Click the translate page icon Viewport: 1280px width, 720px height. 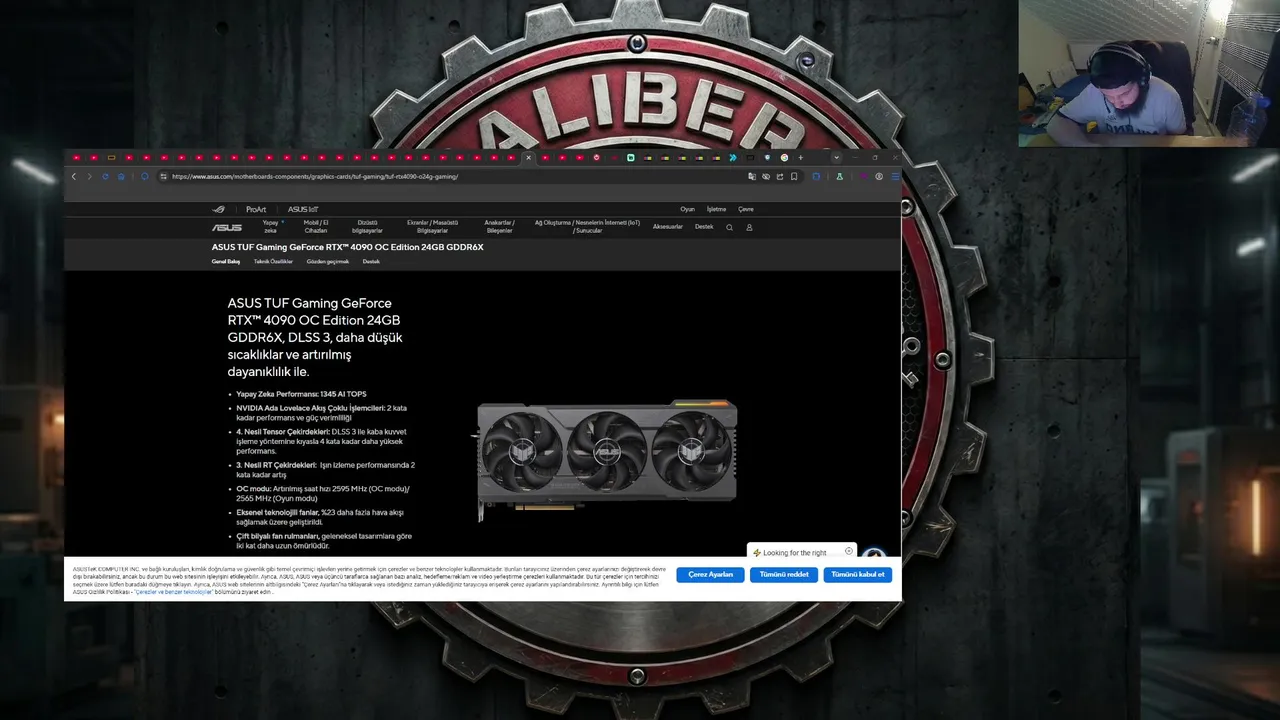[x=752, y=176]
